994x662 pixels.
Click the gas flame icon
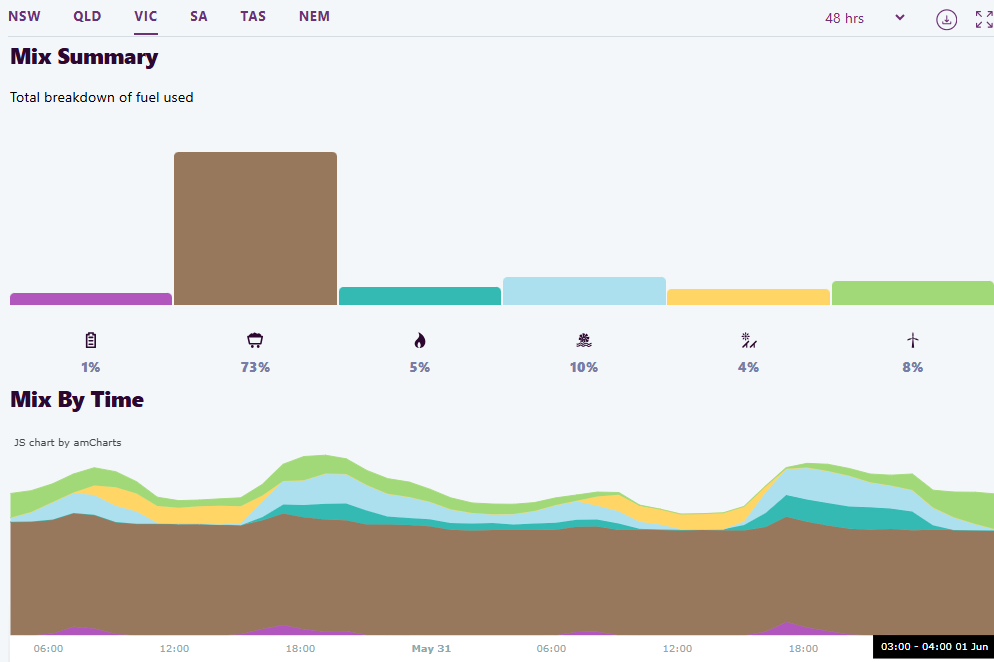click(419, 340)
